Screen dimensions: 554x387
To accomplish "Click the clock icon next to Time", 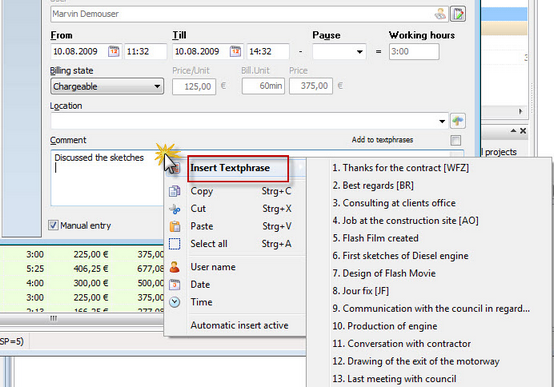I will coord(175,302).
